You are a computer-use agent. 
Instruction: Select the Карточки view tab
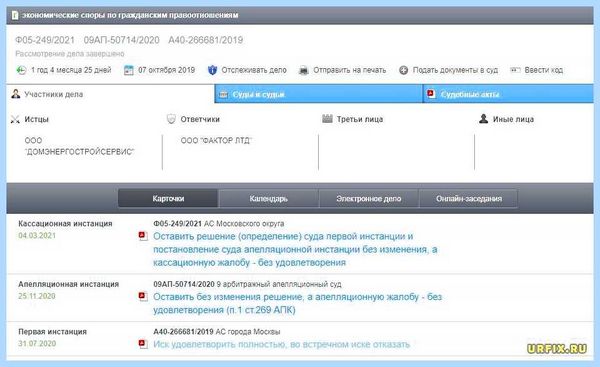click(168, 199)
